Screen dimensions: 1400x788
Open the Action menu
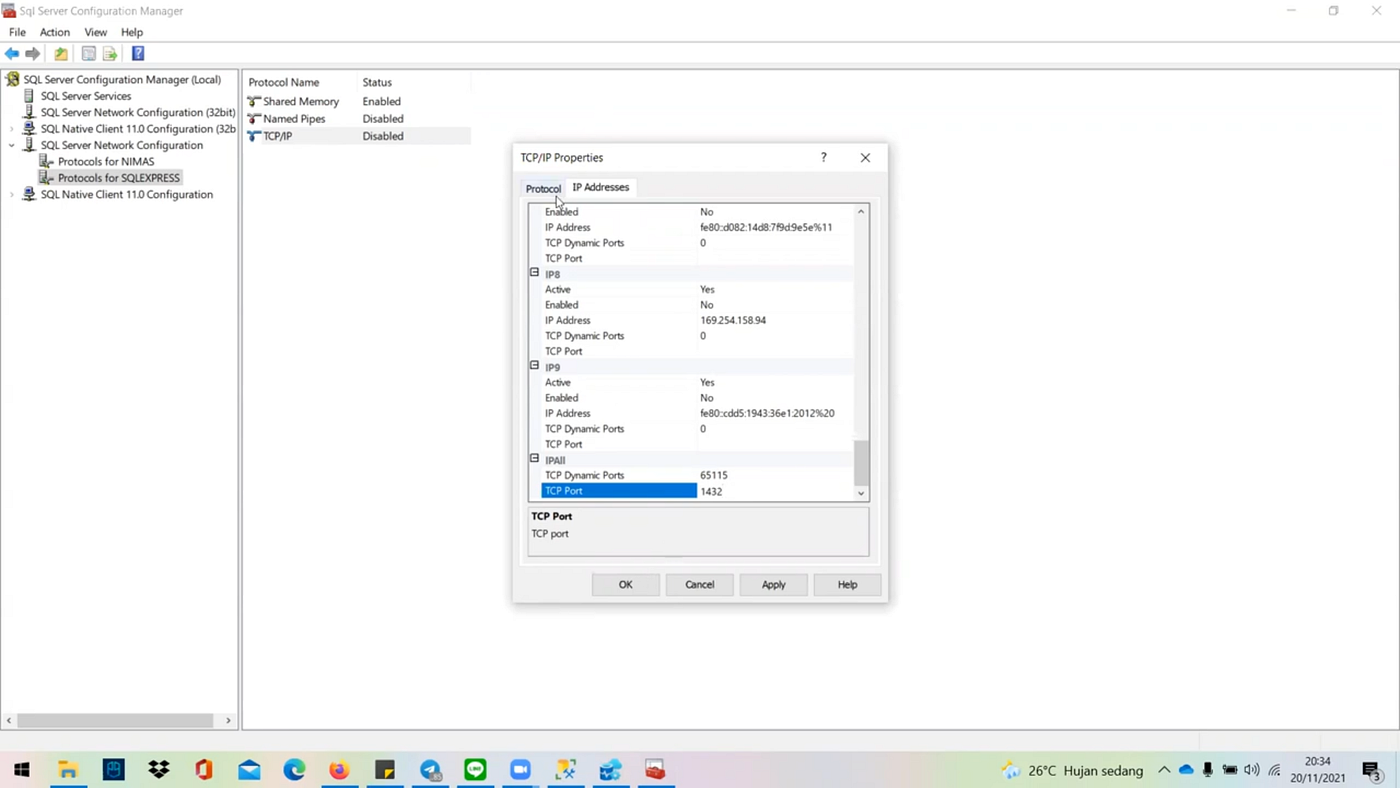(54, 32)
